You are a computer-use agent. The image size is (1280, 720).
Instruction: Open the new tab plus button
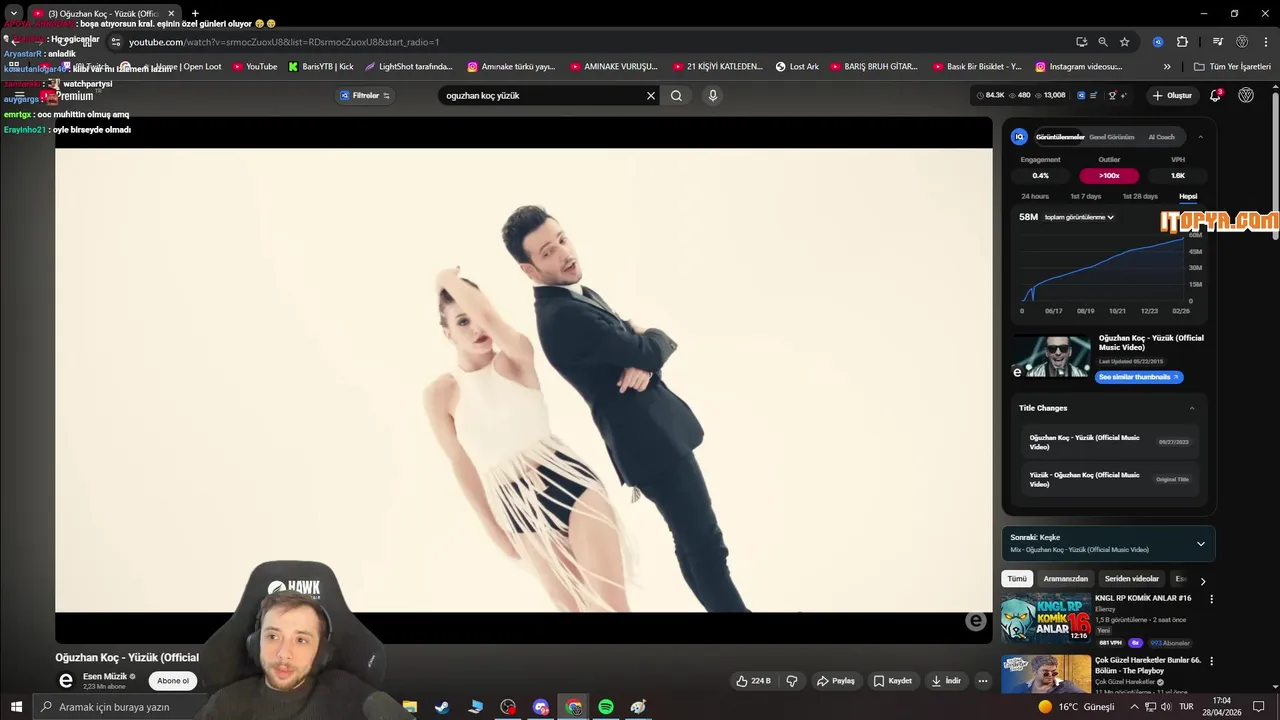pos(195,13)
